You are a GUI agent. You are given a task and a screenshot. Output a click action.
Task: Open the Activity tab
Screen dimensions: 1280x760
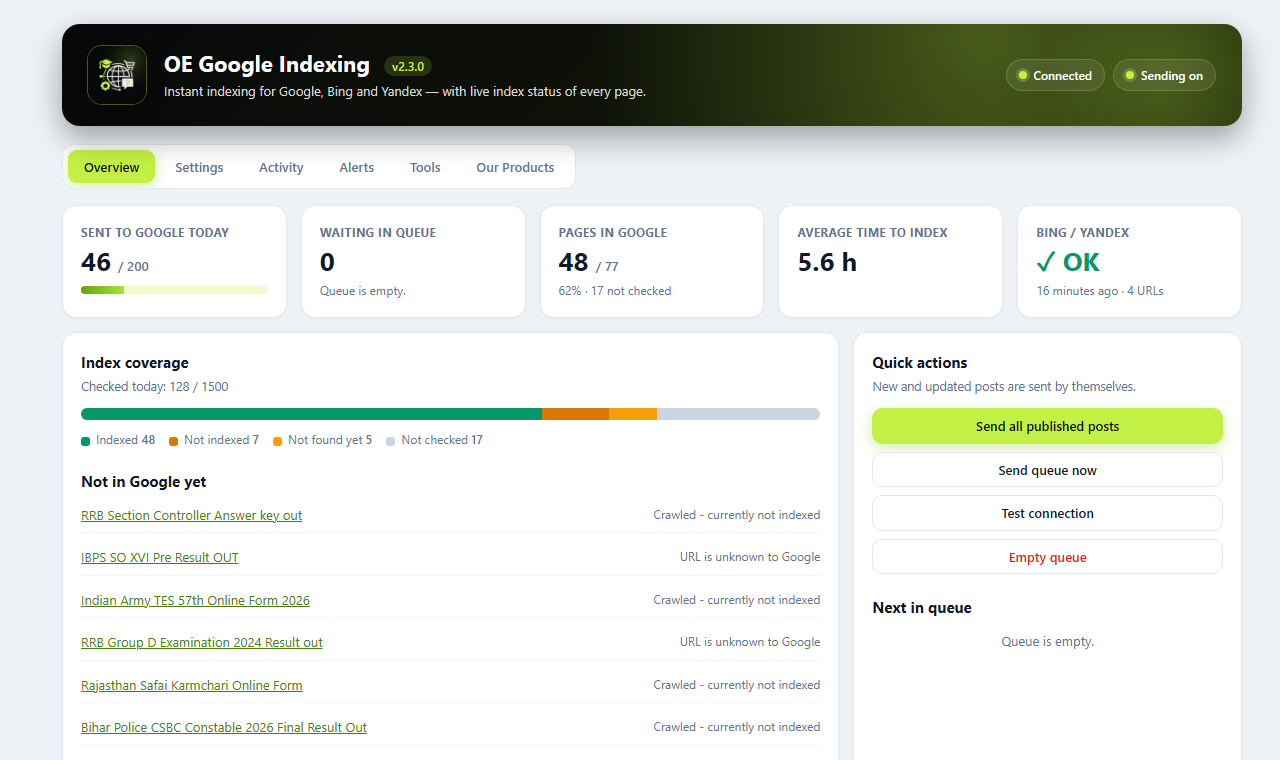tap(281, 167)
